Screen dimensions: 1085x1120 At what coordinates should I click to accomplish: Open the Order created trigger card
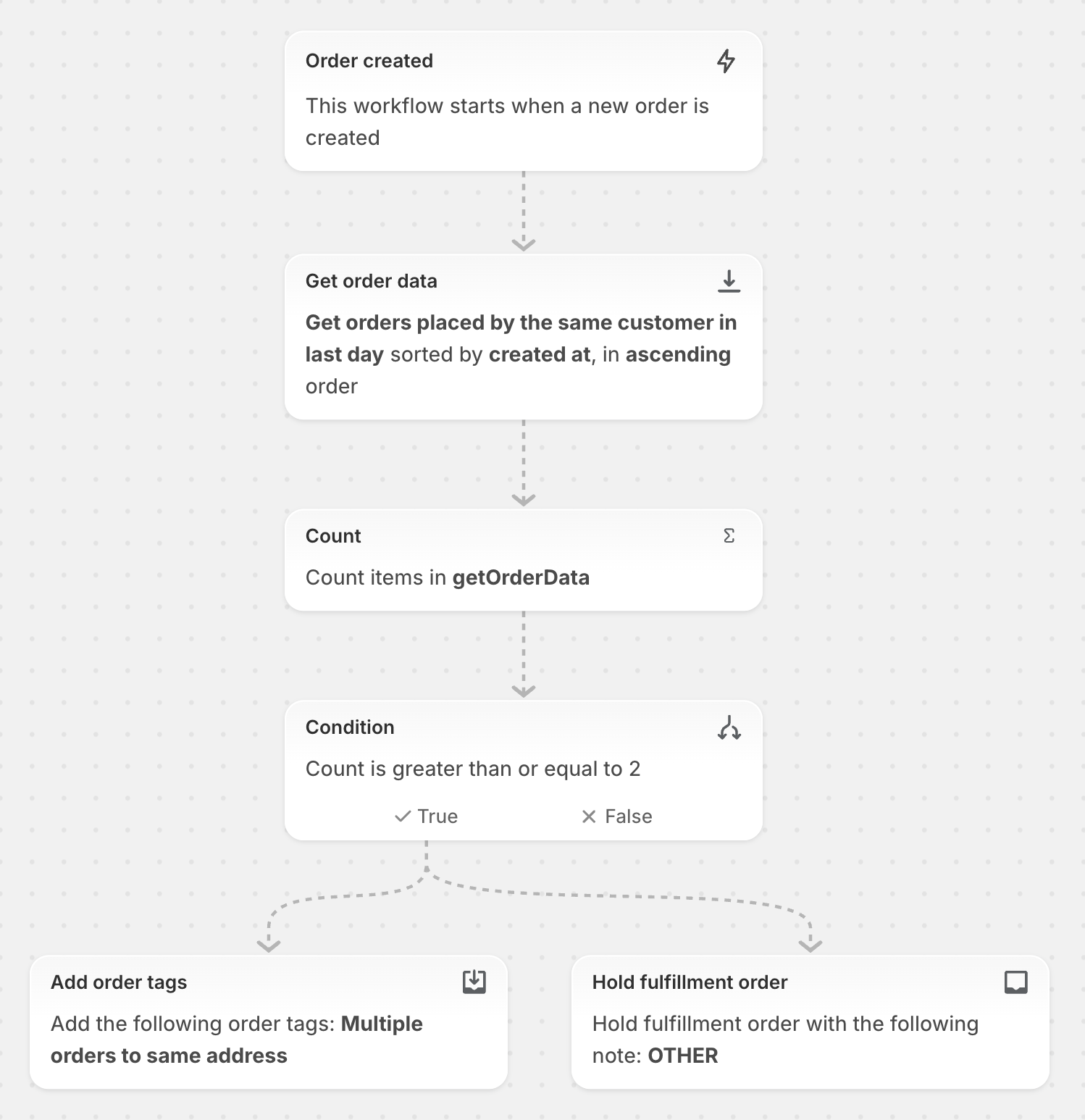coord(524,101)
